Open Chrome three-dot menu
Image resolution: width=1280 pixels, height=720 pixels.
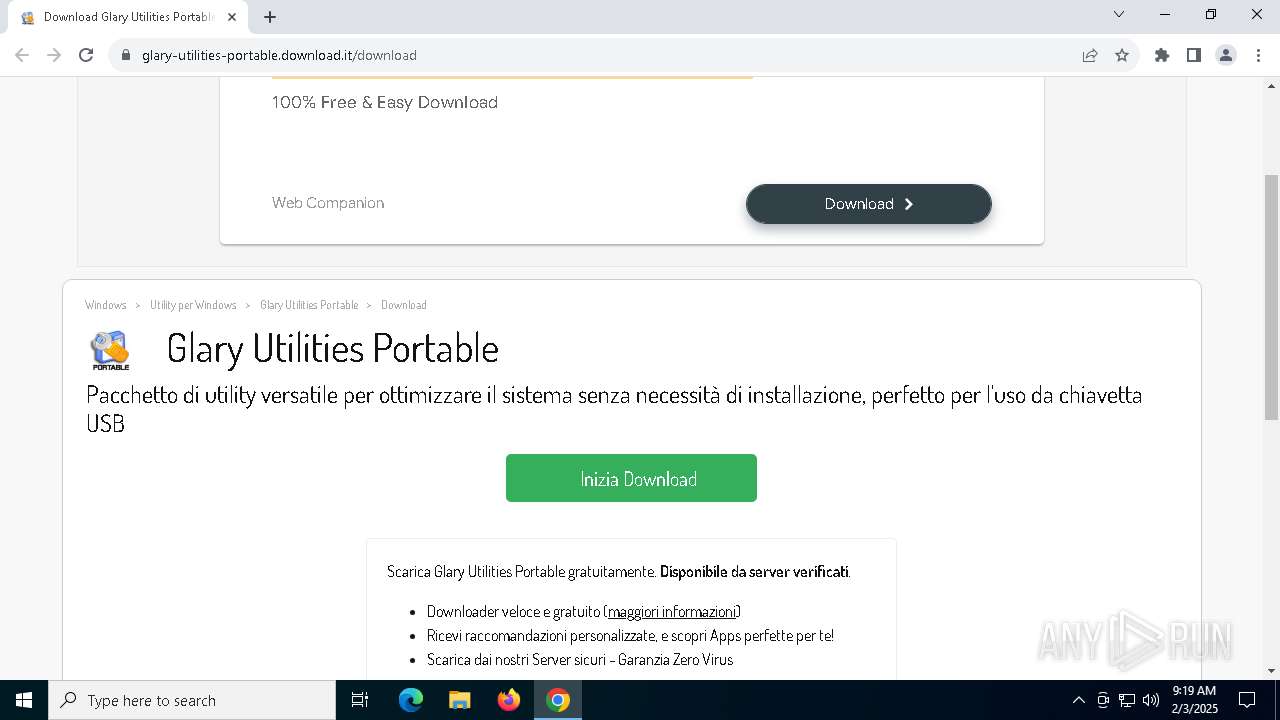[1258, 55]
